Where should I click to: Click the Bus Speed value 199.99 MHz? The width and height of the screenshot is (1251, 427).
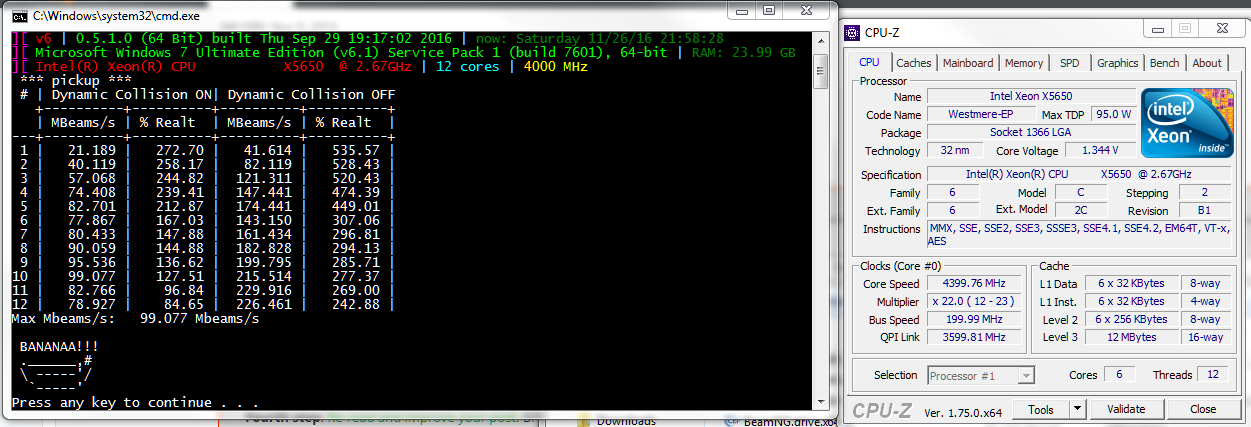pos(973,319)
